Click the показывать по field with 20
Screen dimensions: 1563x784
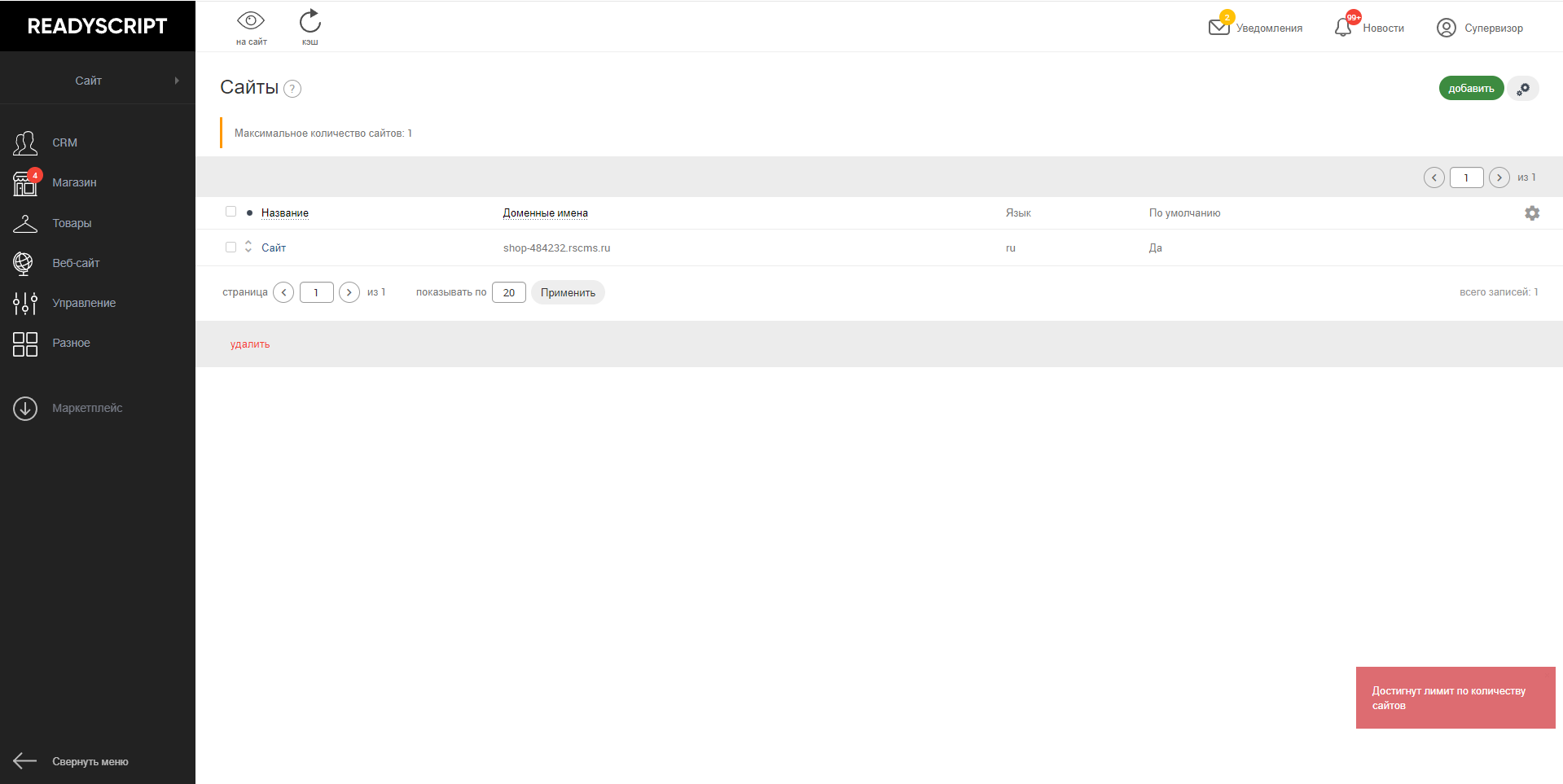509,292
